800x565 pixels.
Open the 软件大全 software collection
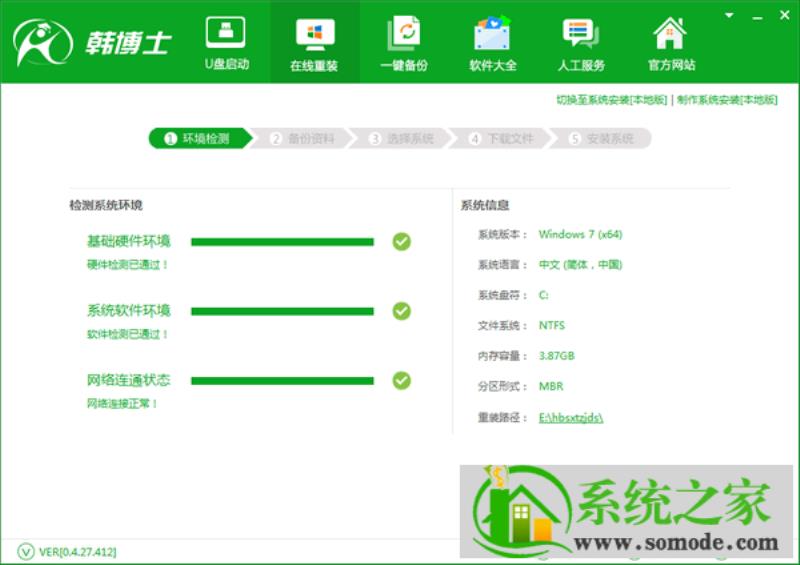[x=492, y=43]
